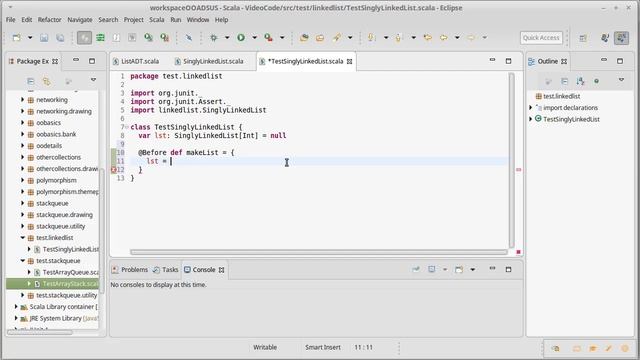The width and height of the screenshot is (640, 360).
Task: Run the program with the green play icon
Action: click(241, 38)
